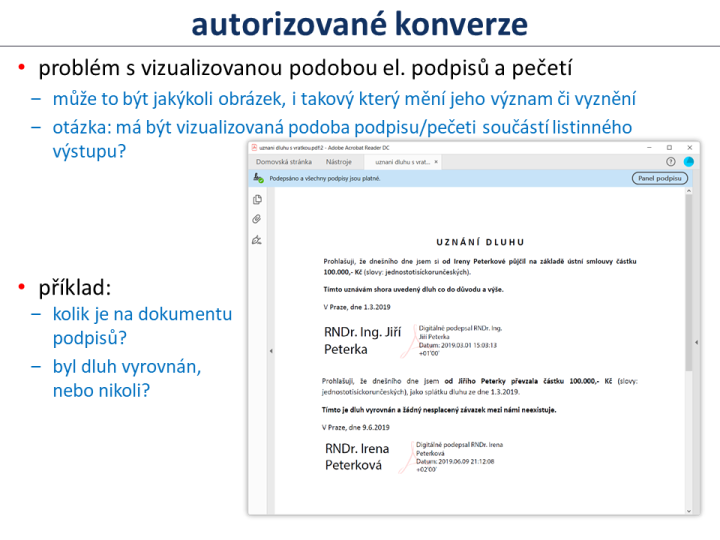720x540 pixels.
Task: Select the uznani dluhu s vrat... document tab
Action: 402,162
